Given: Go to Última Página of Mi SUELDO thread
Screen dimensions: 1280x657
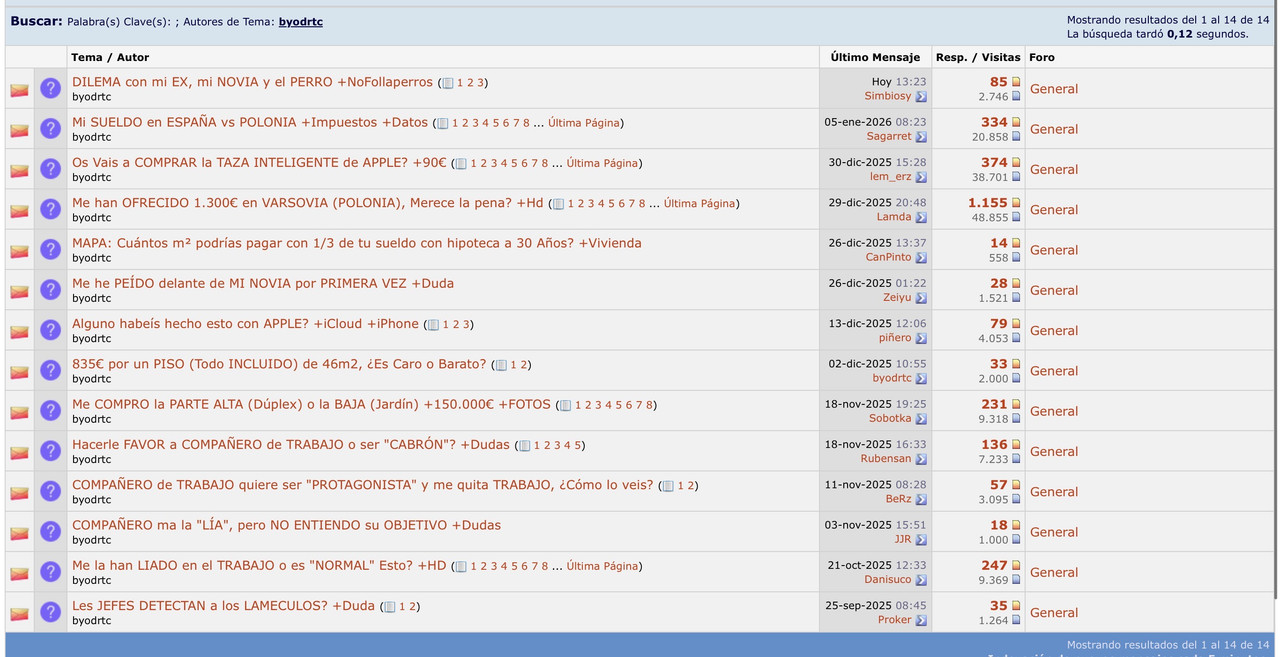Looking at the screenshot, I should coord(583,123).
